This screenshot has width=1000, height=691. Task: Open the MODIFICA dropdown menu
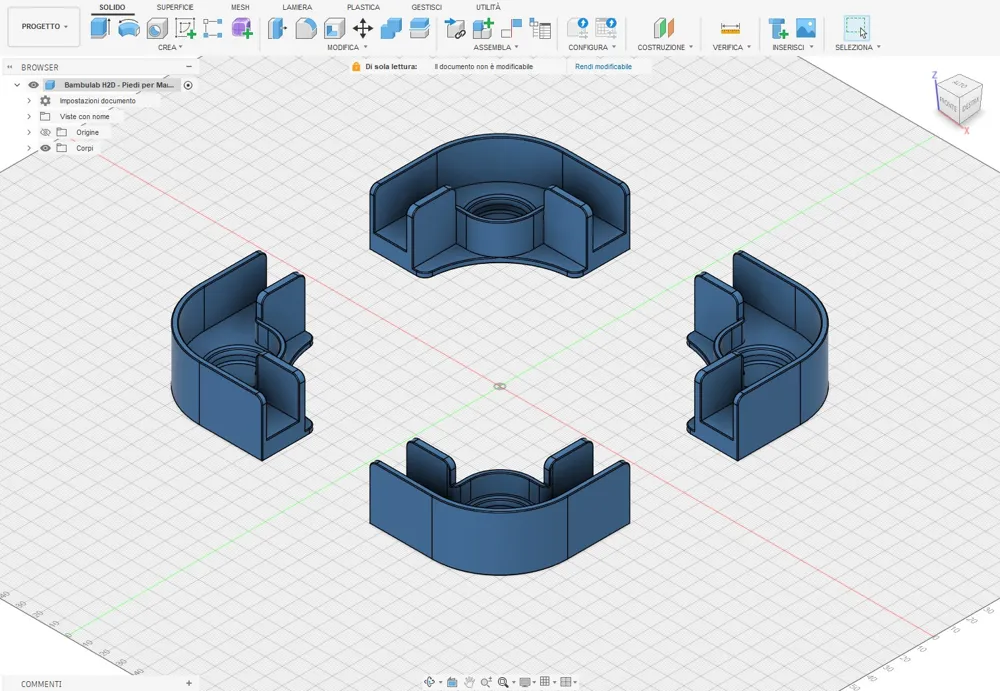click(x=348, y=47)
